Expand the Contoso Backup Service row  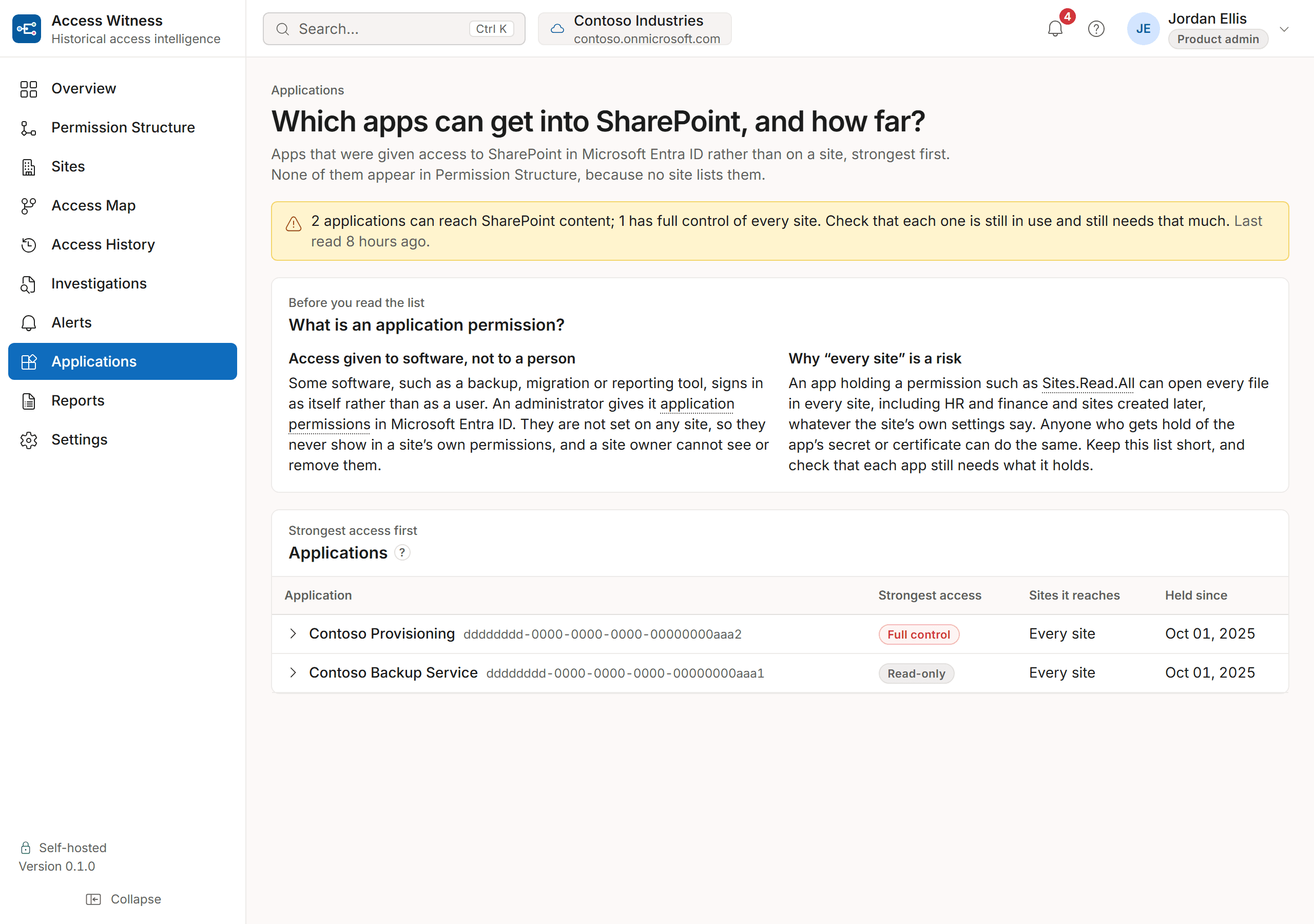[x=293, y=672]
